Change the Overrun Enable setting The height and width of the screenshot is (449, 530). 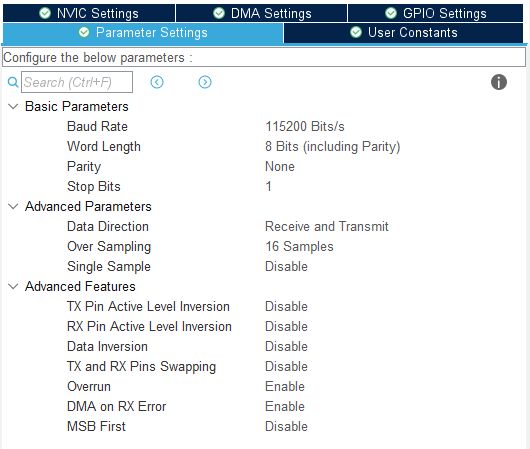coord(285,386)
